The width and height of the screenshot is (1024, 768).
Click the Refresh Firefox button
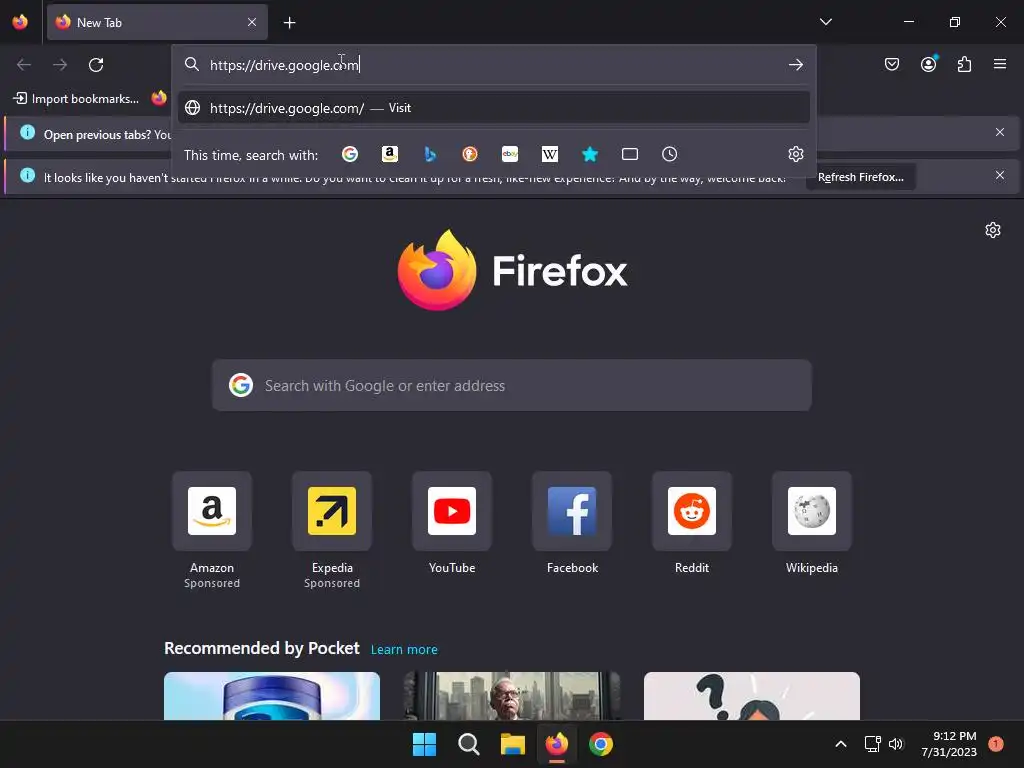[x=861, y=177]
